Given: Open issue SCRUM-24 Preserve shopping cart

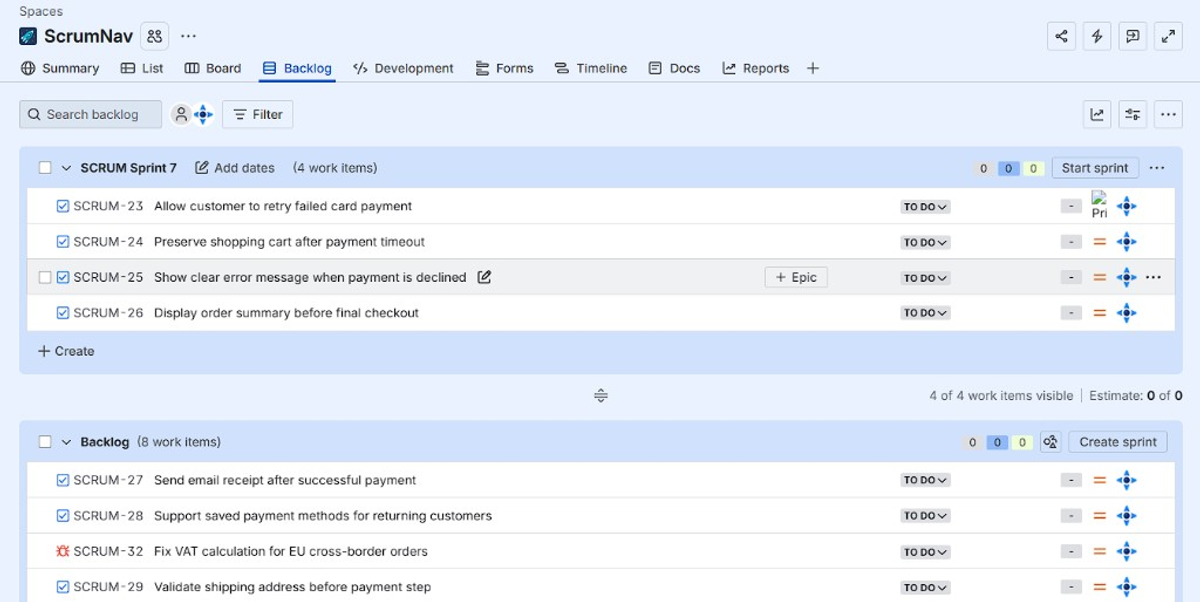Looking at the screenshot, I should (289, 242).
